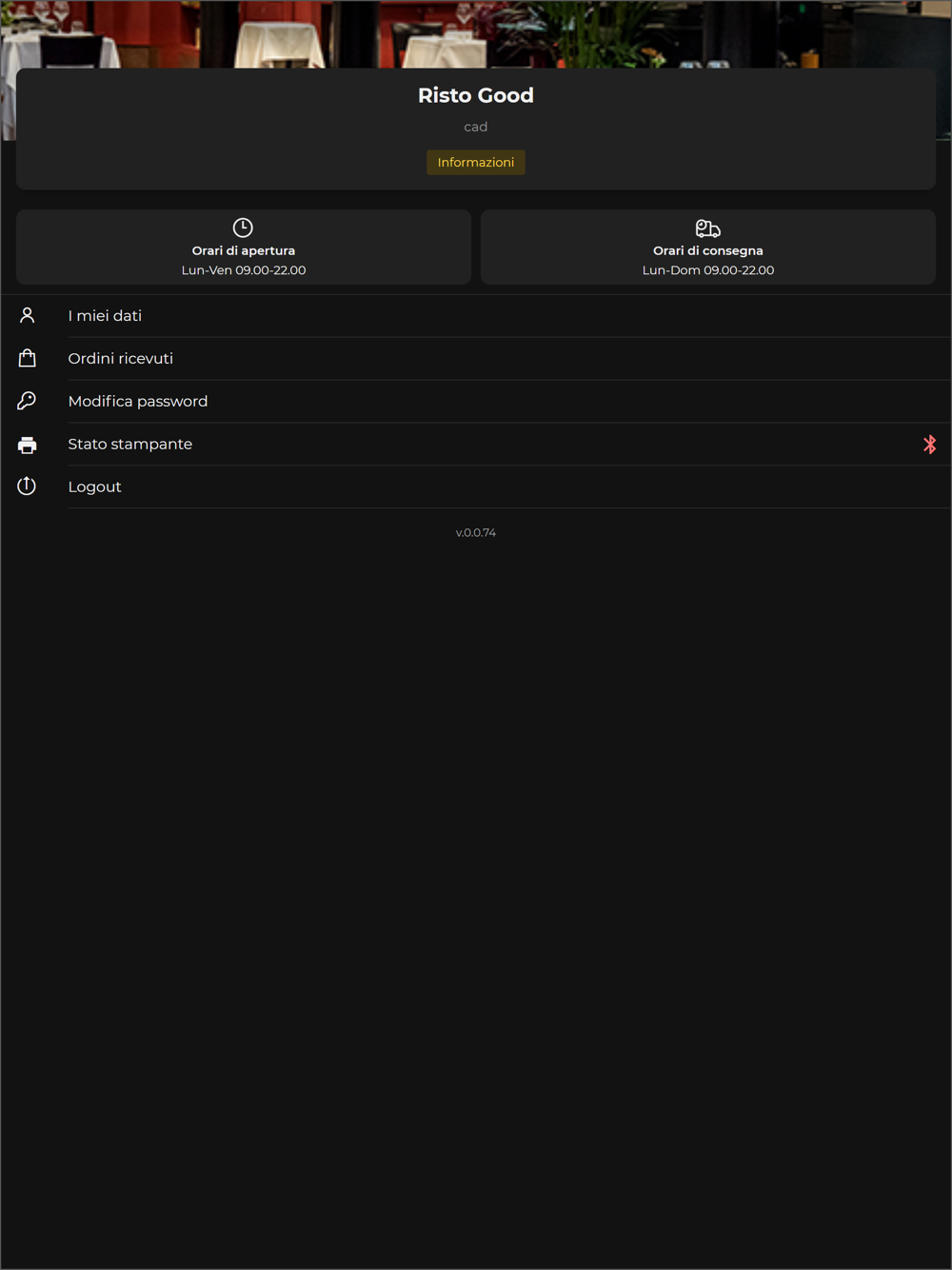952x1270 pixels.
Task: Open I miei dati menu entry
Action: [476, 316]
